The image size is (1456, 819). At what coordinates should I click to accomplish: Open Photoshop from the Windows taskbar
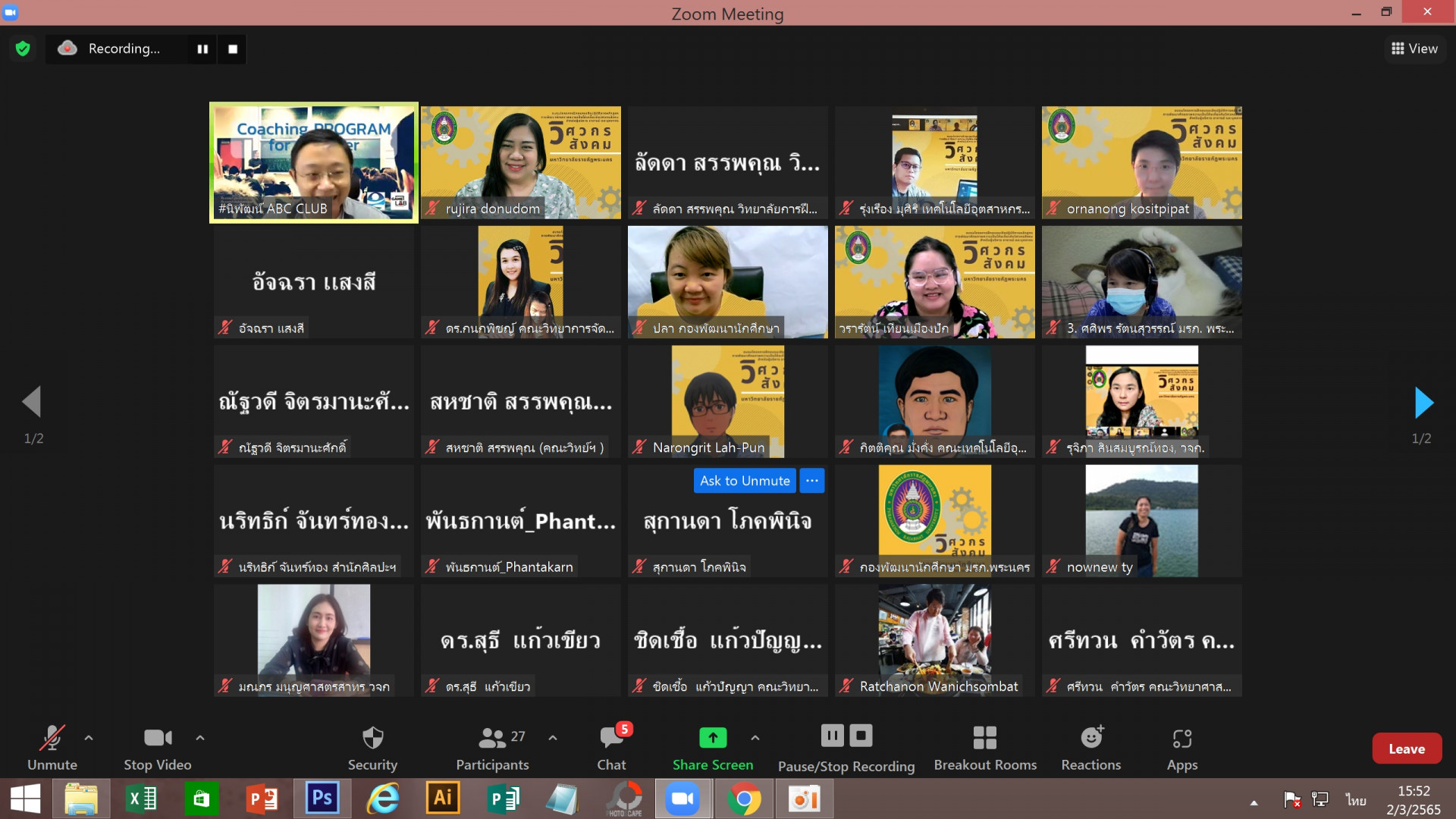(x=322, y=799)
